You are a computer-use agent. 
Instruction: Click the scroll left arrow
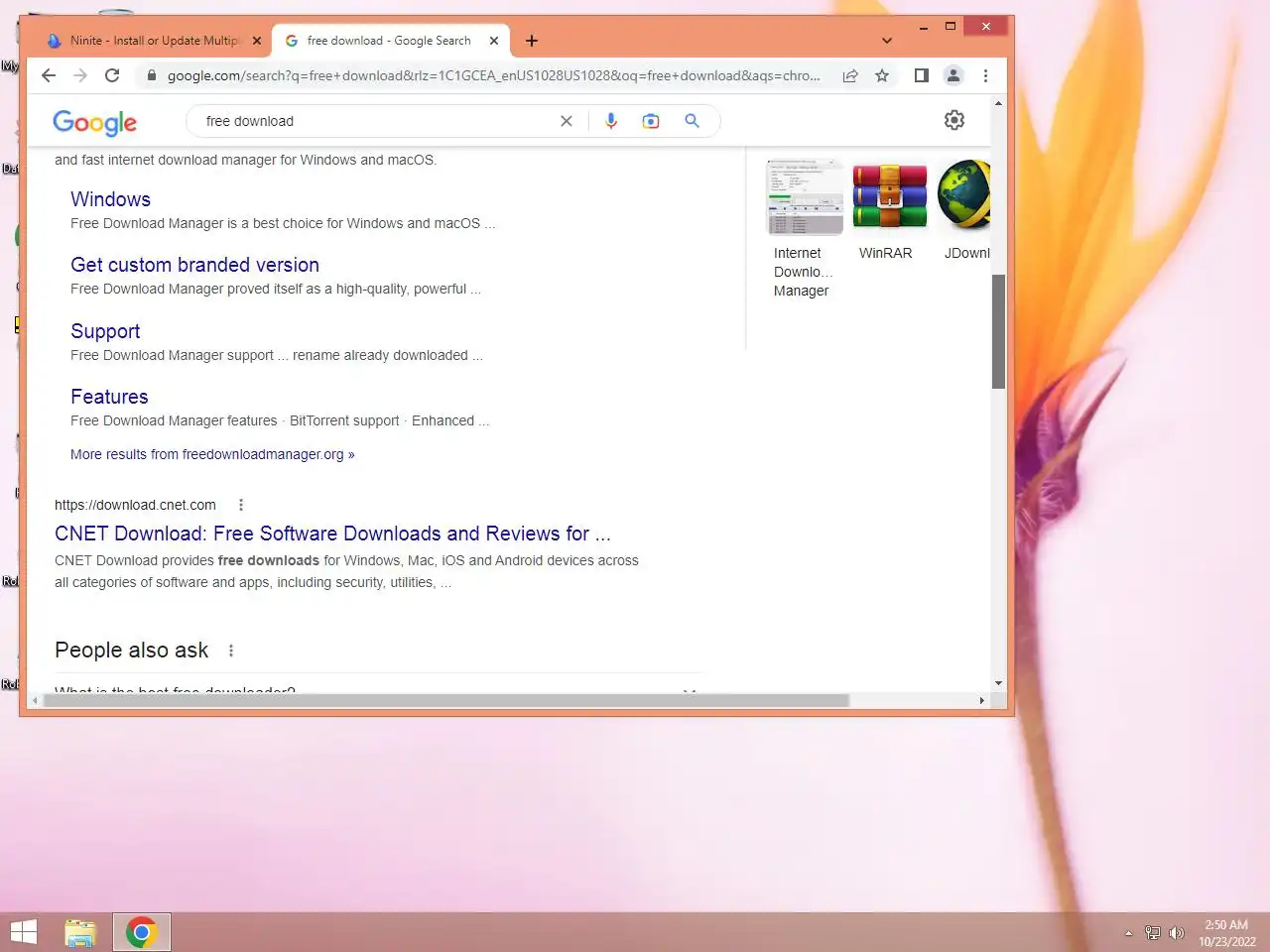click(x=35, y=700)
